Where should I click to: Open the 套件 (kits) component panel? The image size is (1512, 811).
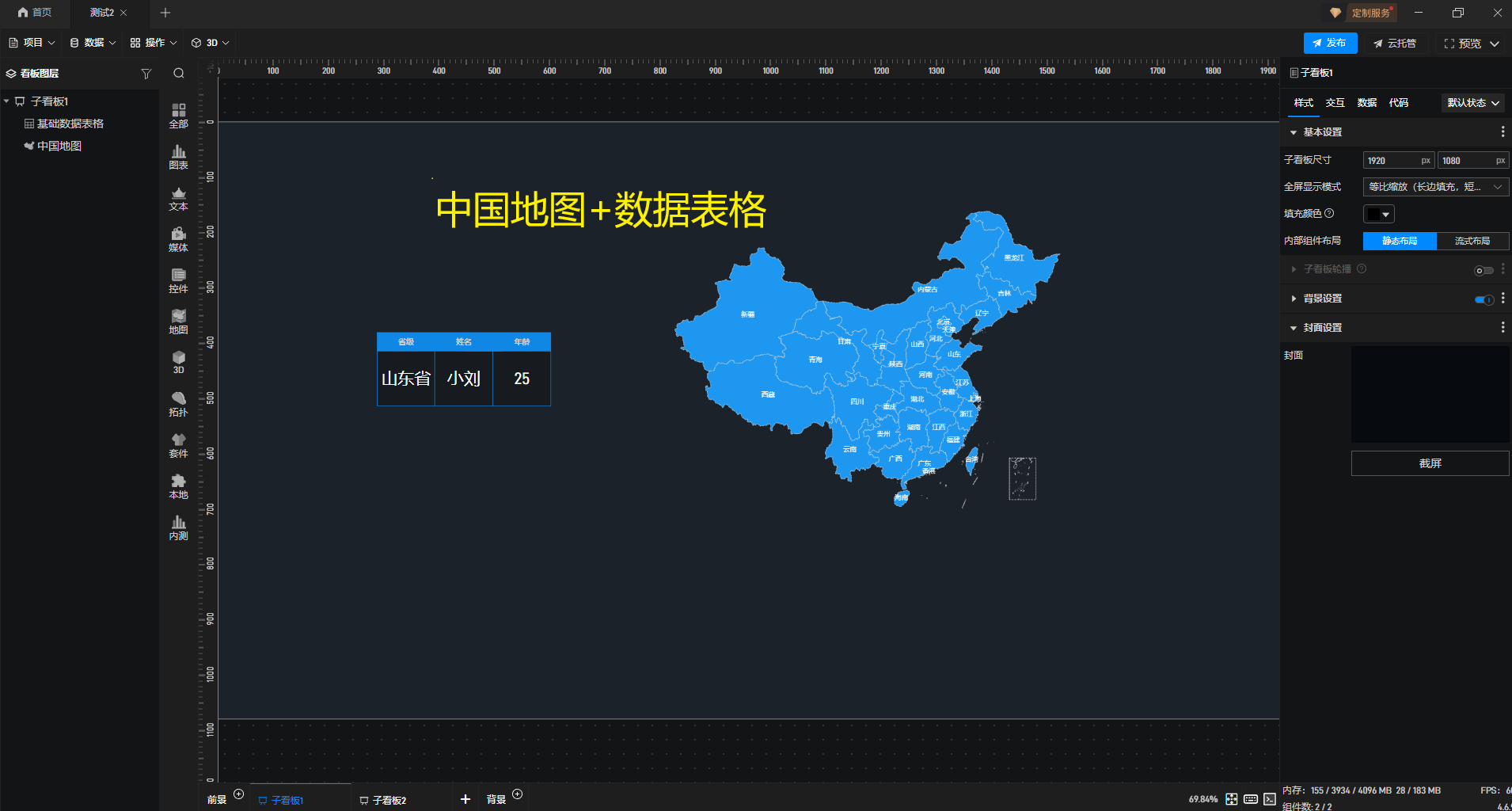pos(178,445)
